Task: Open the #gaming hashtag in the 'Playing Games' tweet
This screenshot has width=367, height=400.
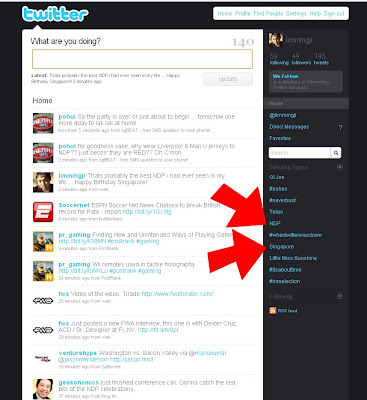Action: click(x=148, y=241)
